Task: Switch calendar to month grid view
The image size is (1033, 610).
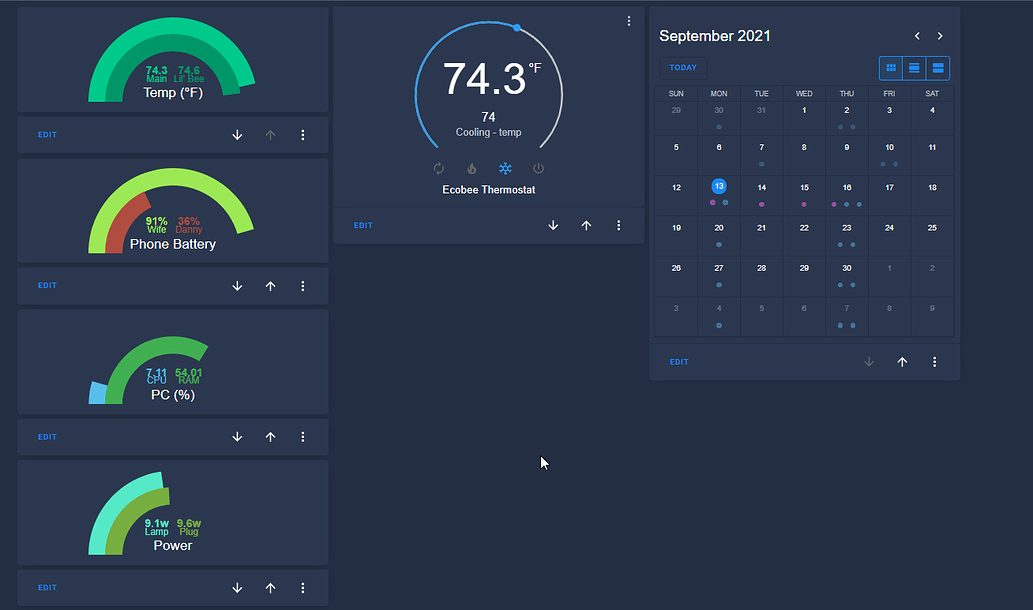Action: [890, 67]
